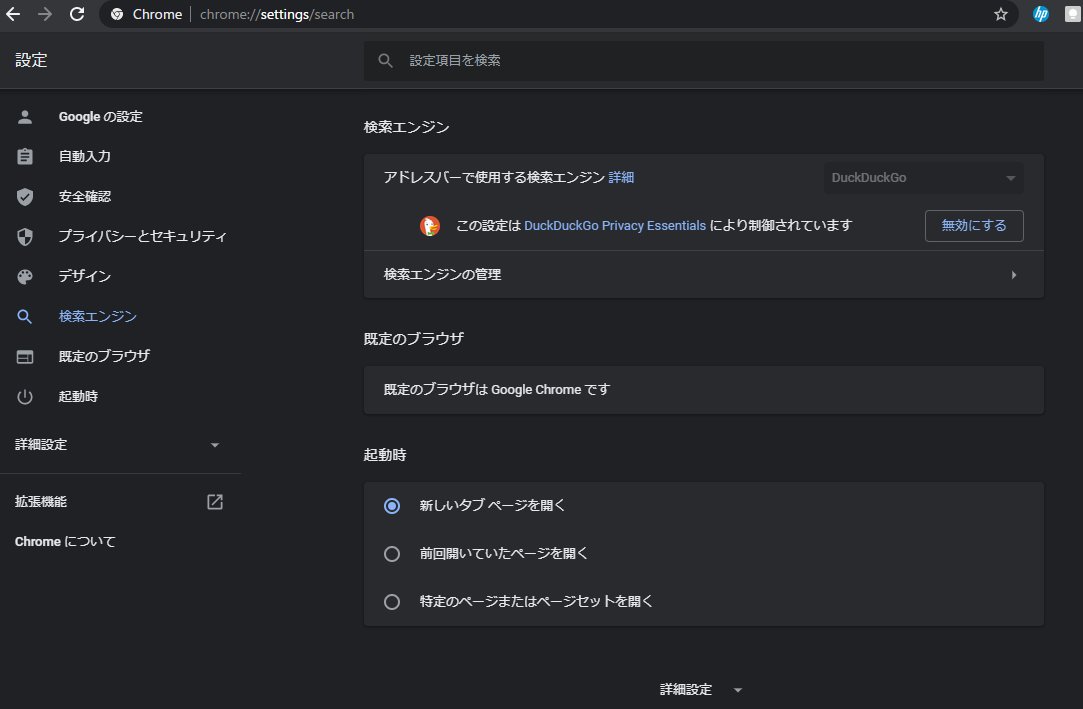The image size is (1083, 709).
Task: Select 特定のページまたはページセットを開く radio option
Action: click(x=392, y=601)
